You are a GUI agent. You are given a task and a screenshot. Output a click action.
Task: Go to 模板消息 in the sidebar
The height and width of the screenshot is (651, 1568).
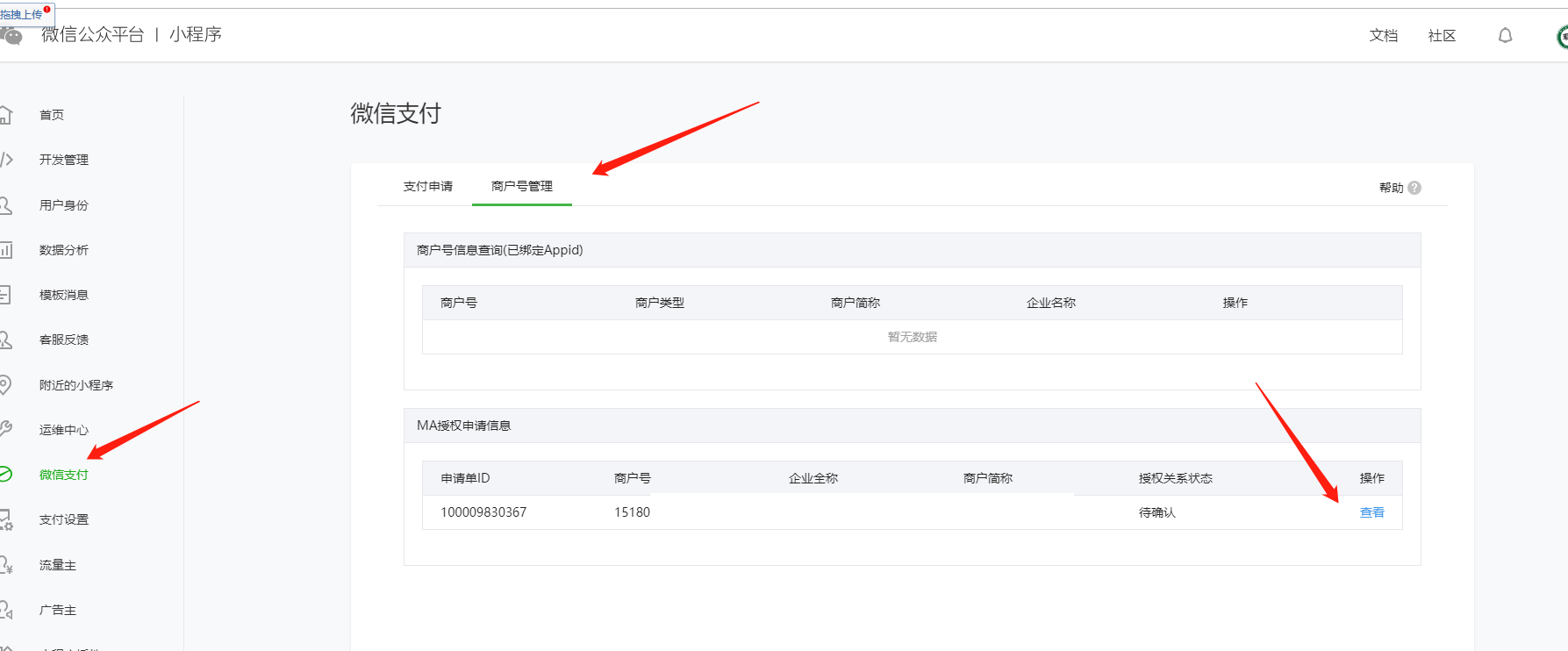pyautogui.click(x=64, y=295)
